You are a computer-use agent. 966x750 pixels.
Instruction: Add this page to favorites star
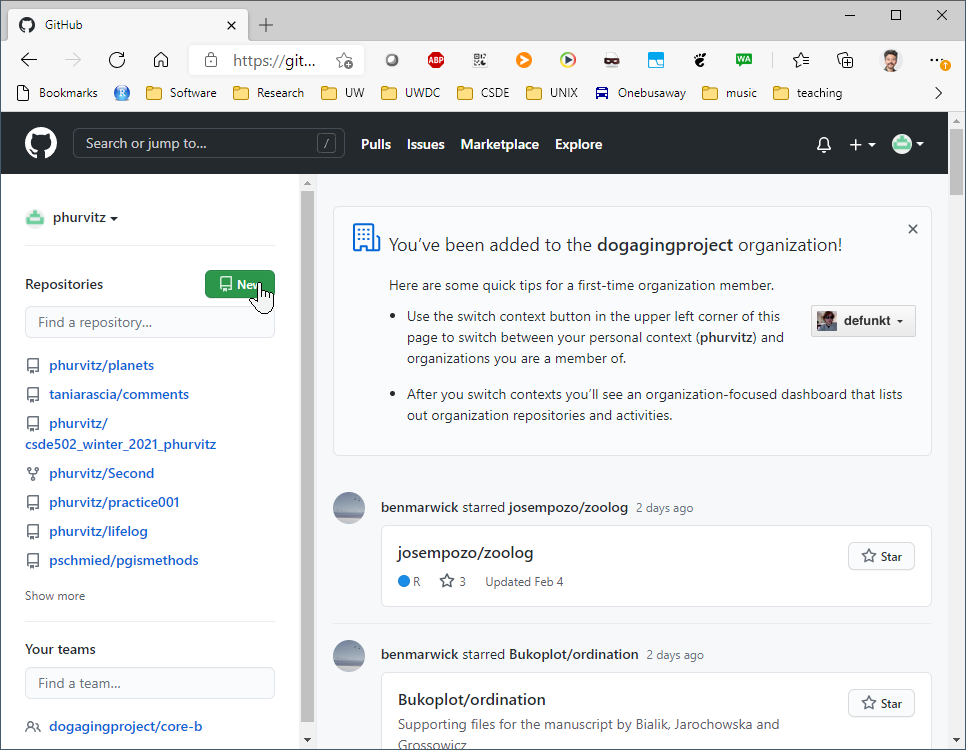344,60
